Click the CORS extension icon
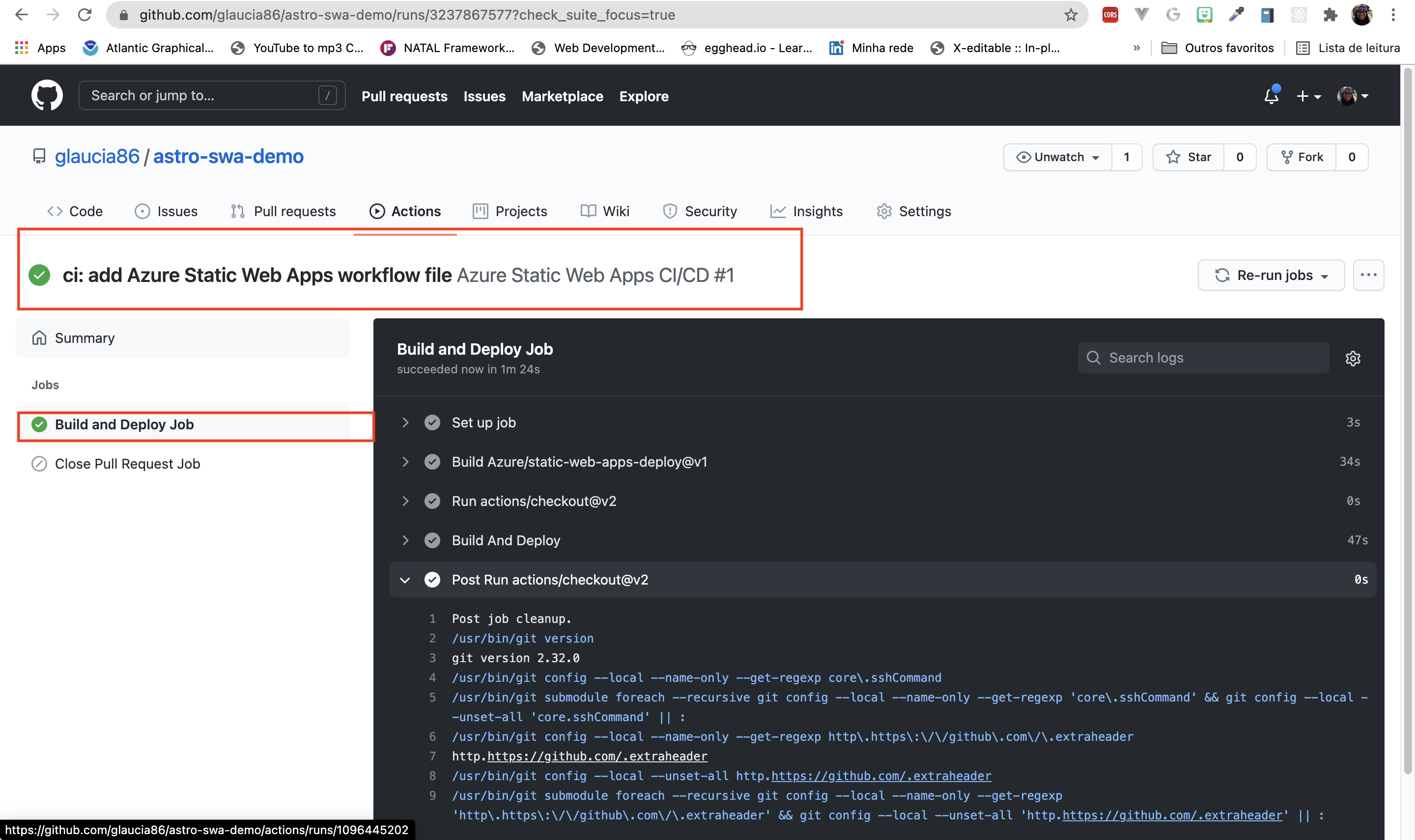The width and height of the screenshot is (1415, 840). (x=1110, y=15)
